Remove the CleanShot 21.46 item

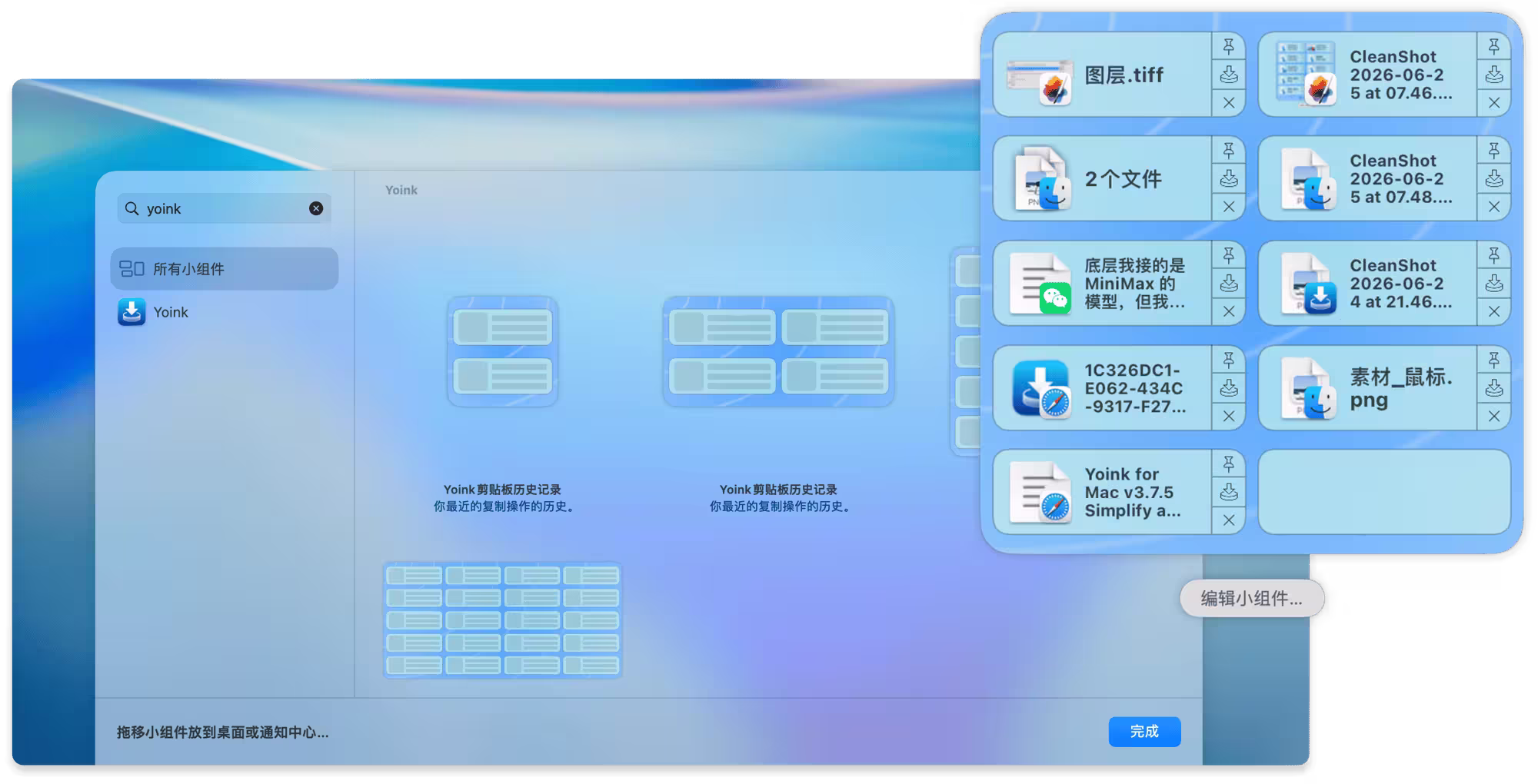[1494, 311]
